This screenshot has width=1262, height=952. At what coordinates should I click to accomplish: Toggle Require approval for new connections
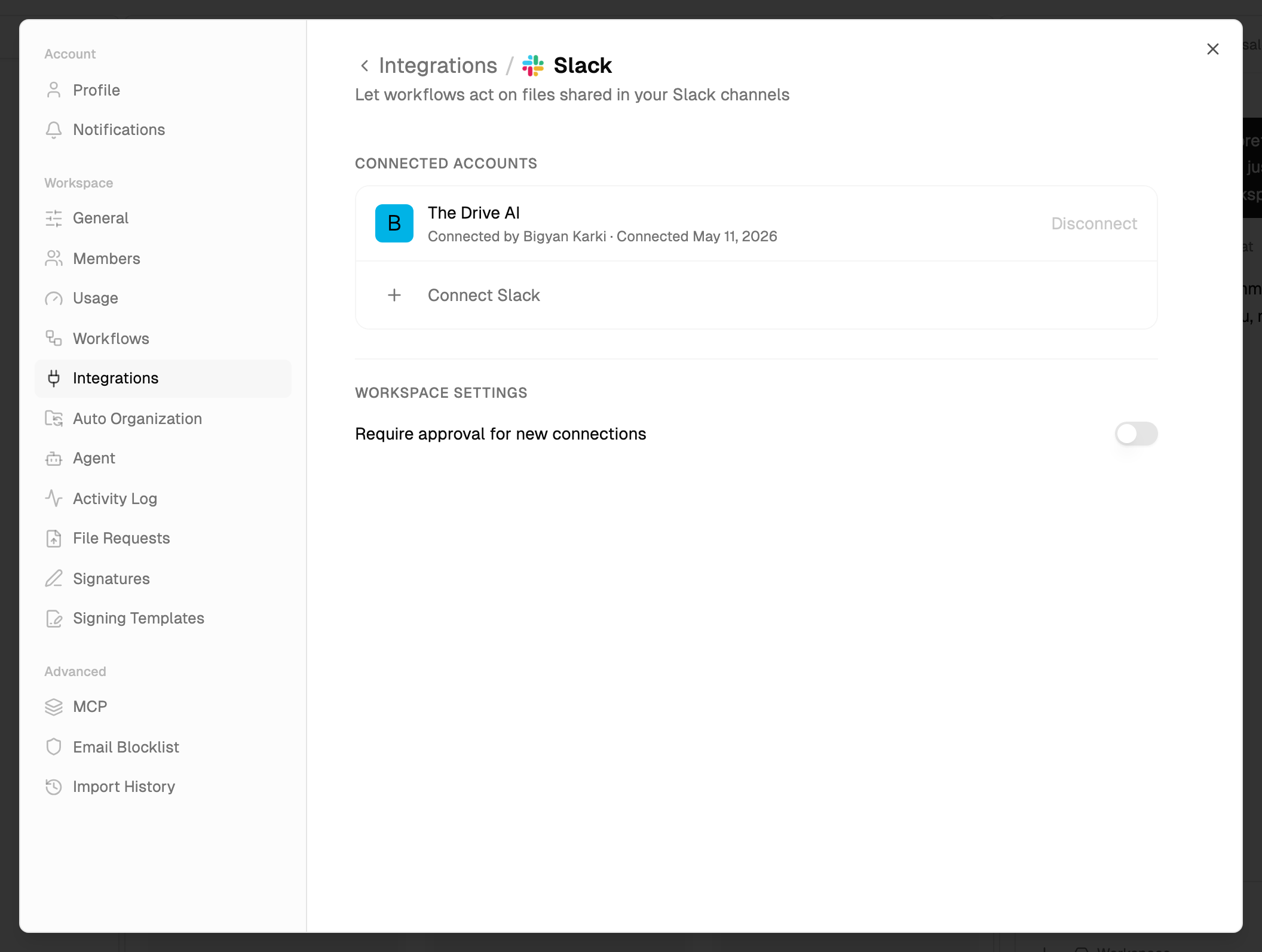tap(1136, 434)
